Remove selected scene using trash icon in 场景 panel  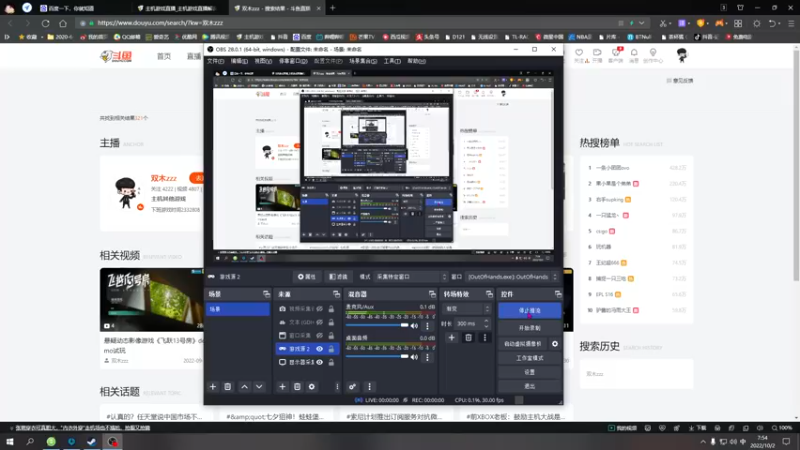[x=228, y=387]
